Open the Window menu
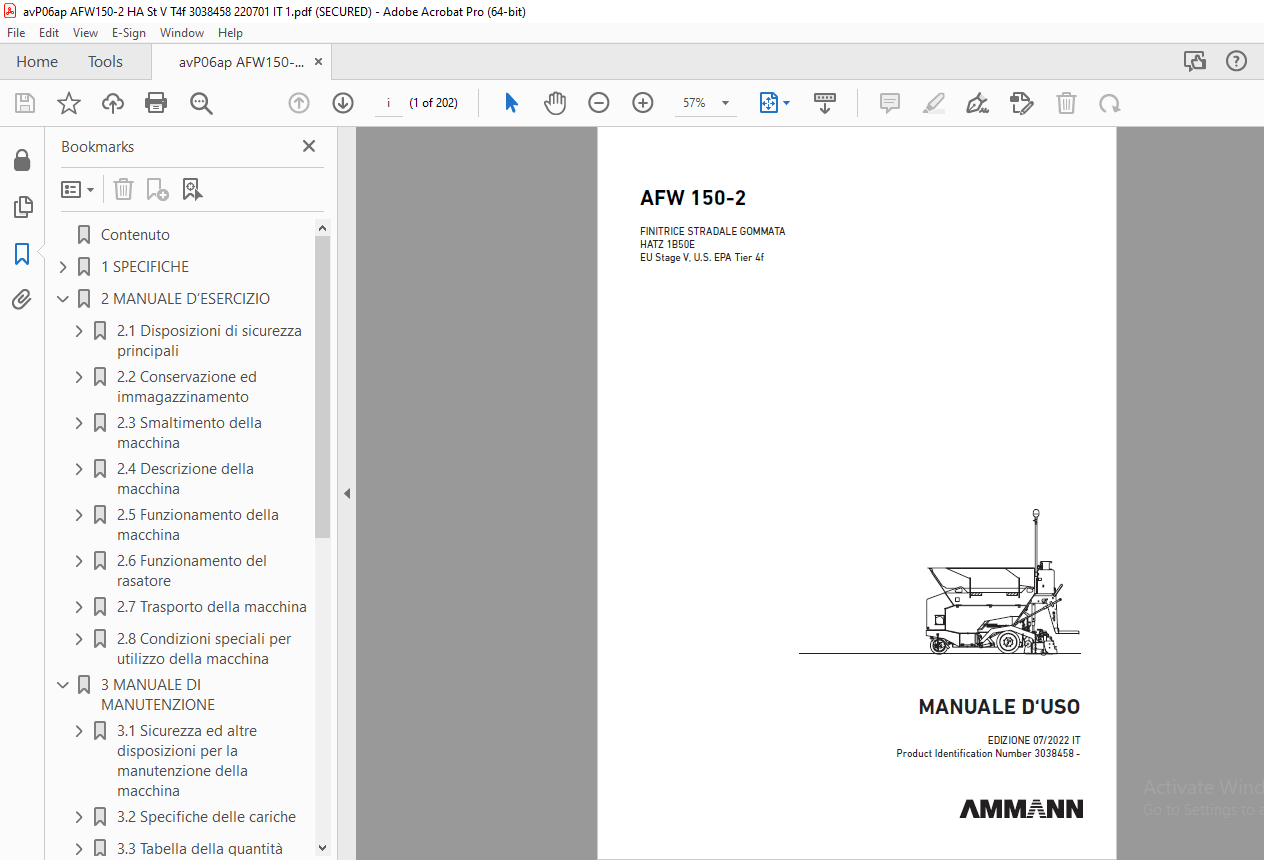The width and height of the screenshot is (1264, 860). (x=182, y=33)
